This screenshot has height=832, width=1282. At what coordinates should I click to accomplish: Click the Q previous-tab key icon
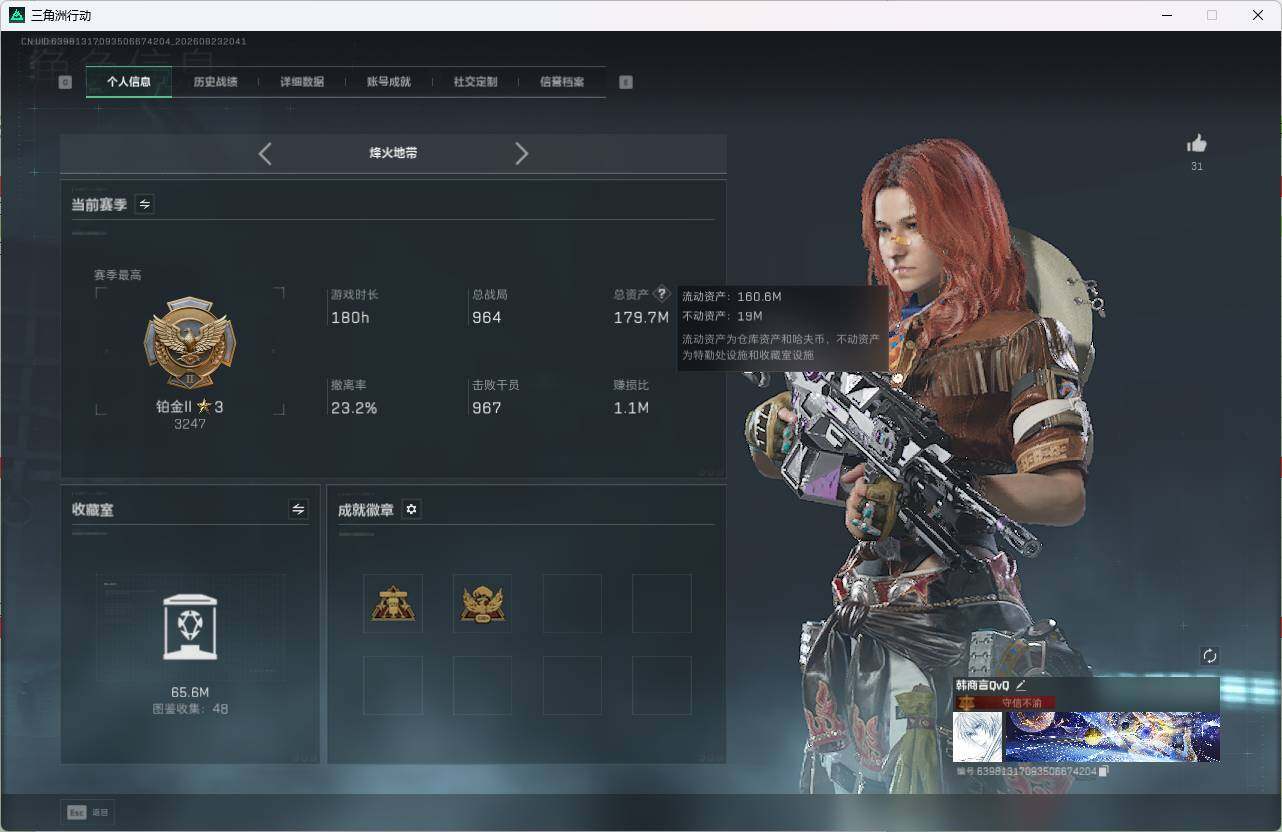tap(65, 82)
